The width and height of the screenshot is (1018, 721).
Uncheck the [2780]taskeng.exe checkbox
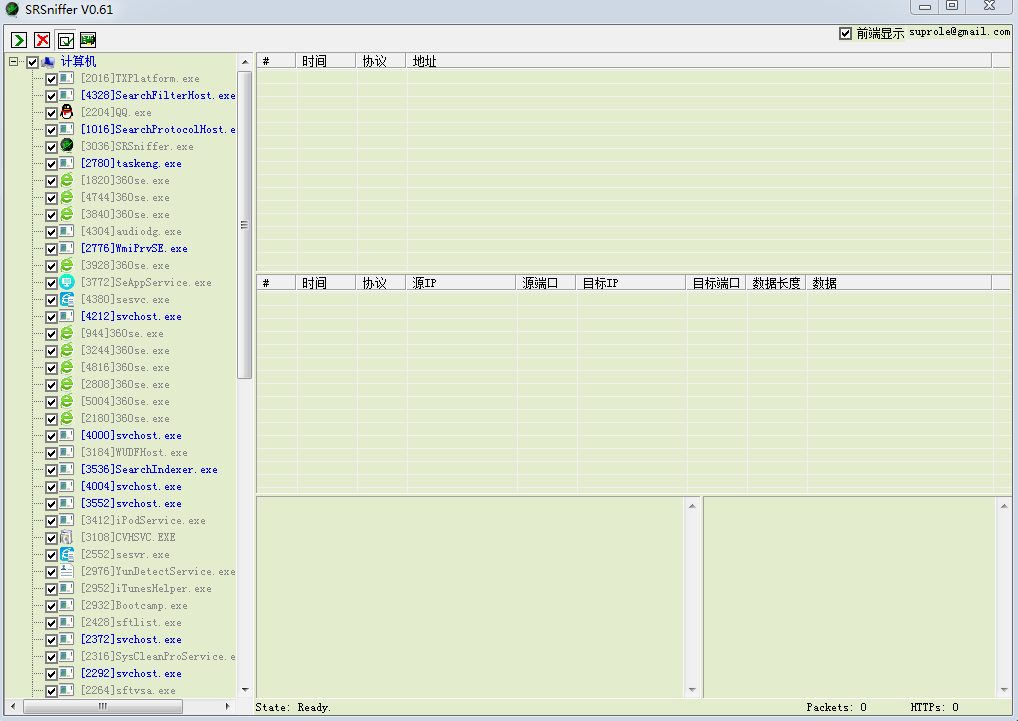(x=51, y=164)
